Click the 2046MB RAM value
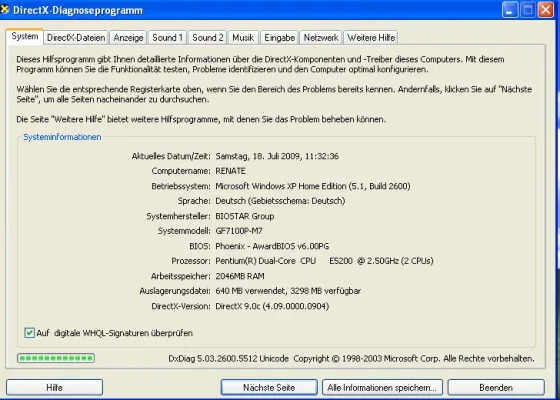 [x=240, y=276]
